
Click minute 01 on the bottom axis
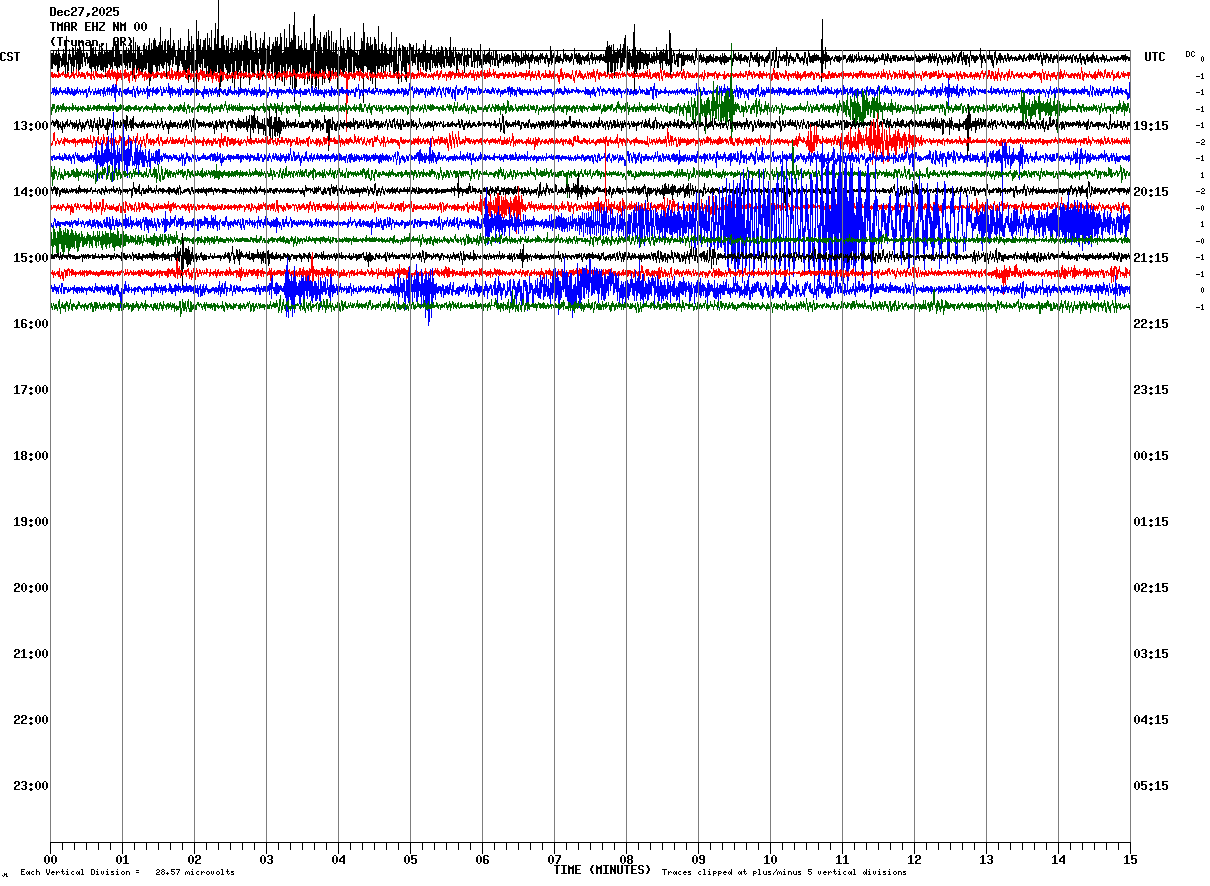(122, 859)
